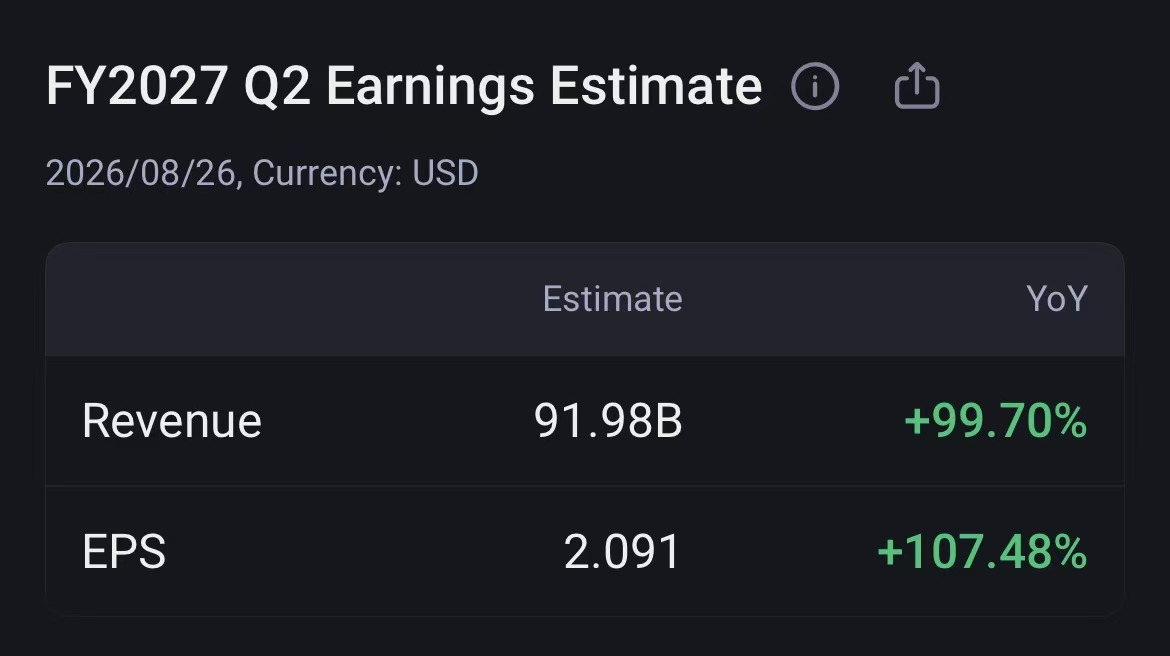Click the date and currency subtitle

tap(262, 173)
